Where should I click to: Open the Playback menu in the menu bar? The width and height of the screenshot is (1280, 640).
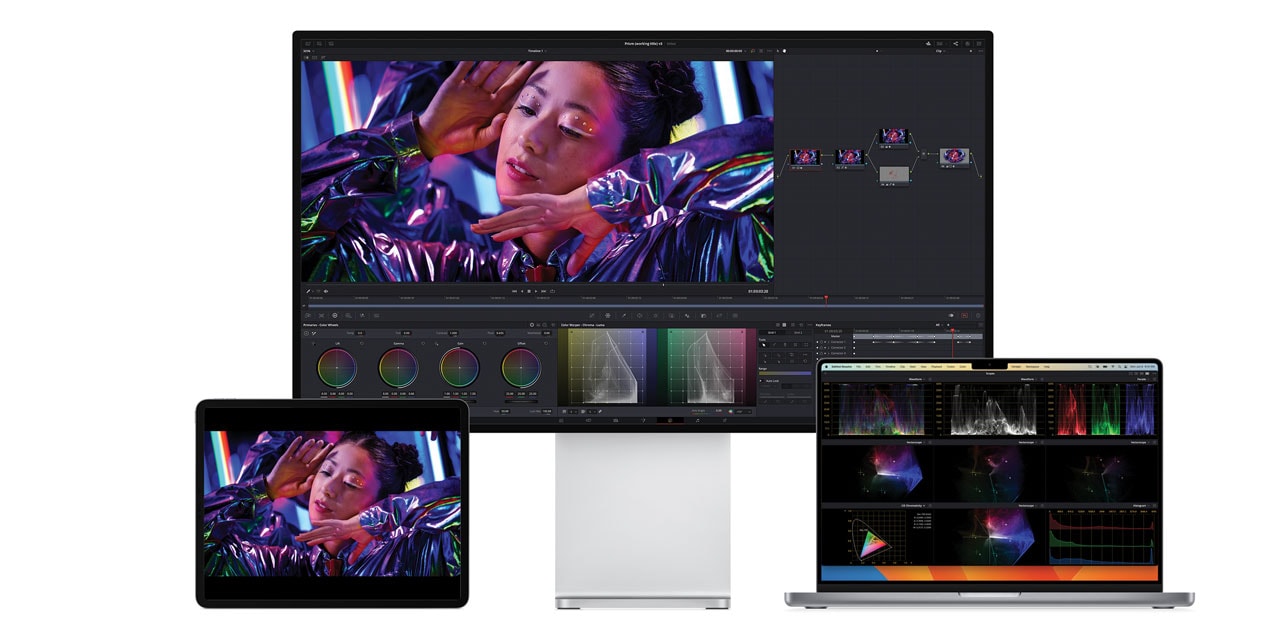(x=935, y=367)
